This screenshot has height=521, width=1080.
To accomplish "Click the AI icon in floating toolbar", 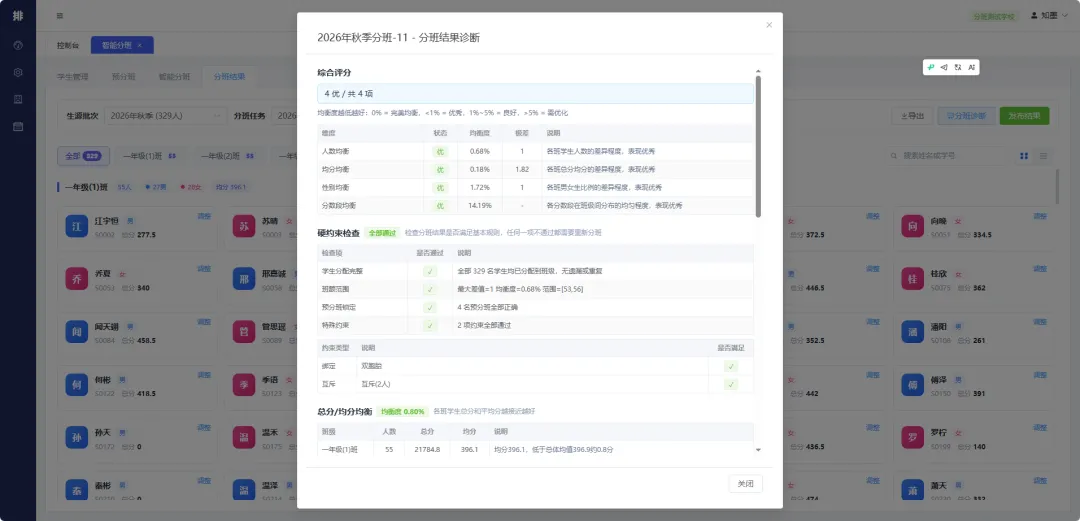I will click(971, 67).
